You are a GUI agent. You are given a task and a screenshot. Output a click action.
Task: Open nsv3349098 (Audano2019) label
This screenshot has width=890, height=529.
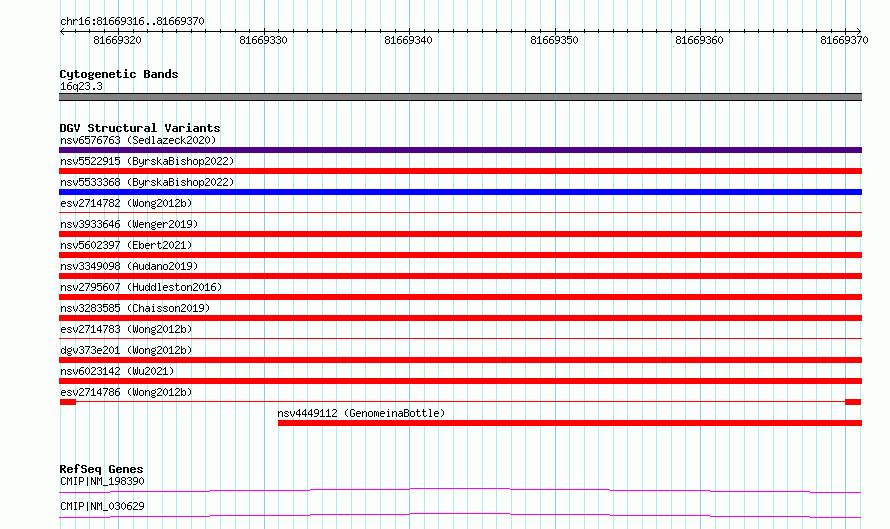pyautogui.click(x=129, y=266)
